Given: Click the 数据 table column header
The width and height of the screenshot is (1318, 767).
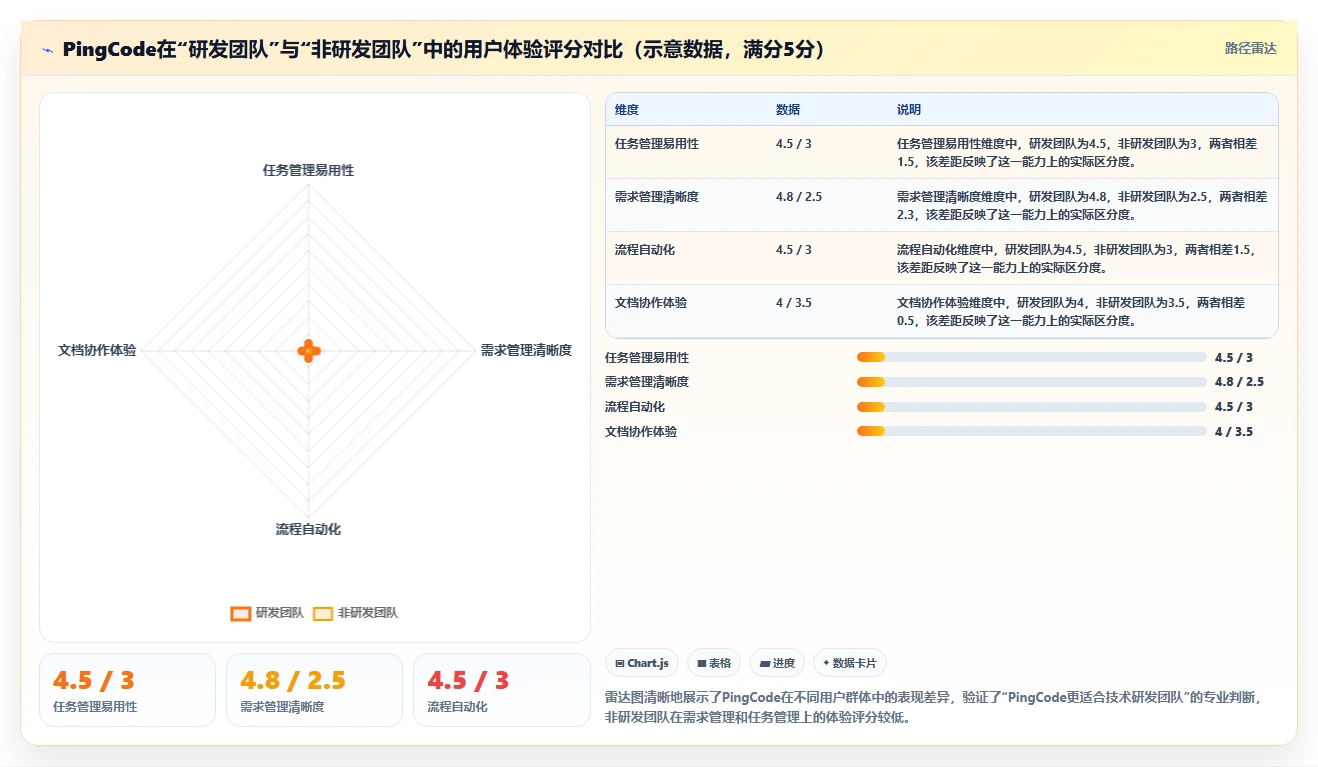Looking at the screenshot, I should 788,110.
